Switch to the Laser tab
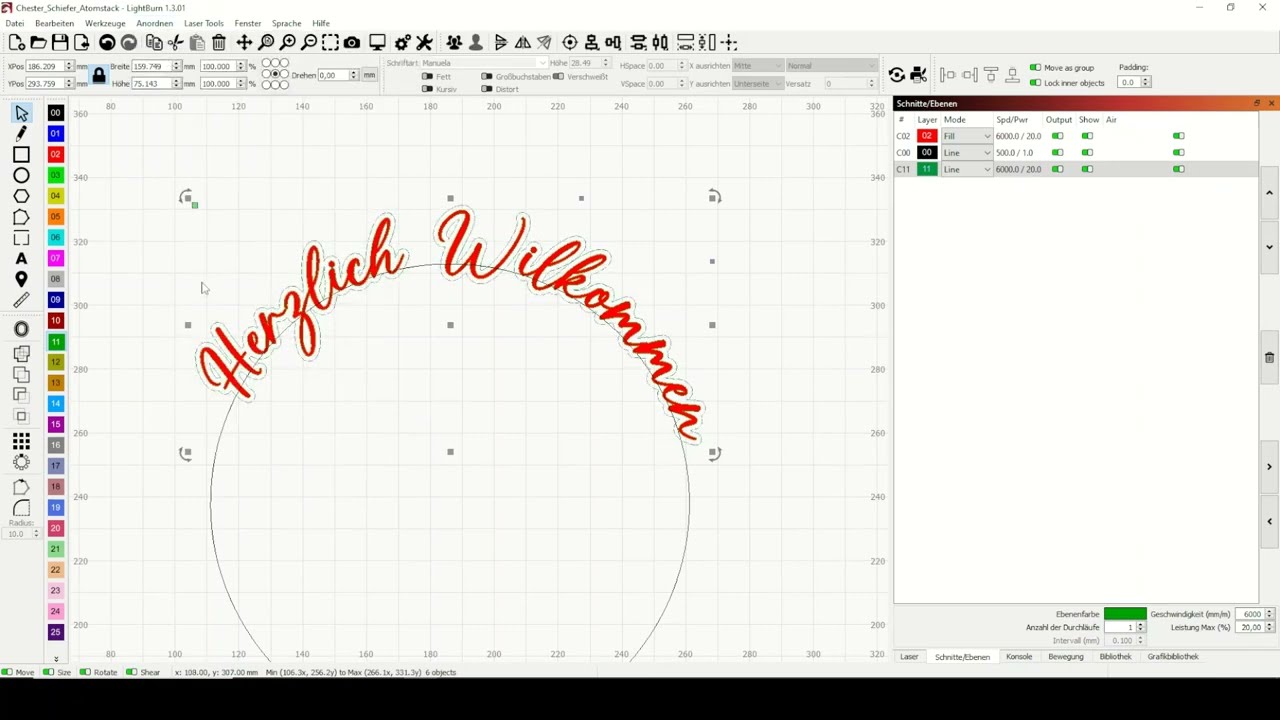This screenshot has width=1280, height=720. point(909,657)
